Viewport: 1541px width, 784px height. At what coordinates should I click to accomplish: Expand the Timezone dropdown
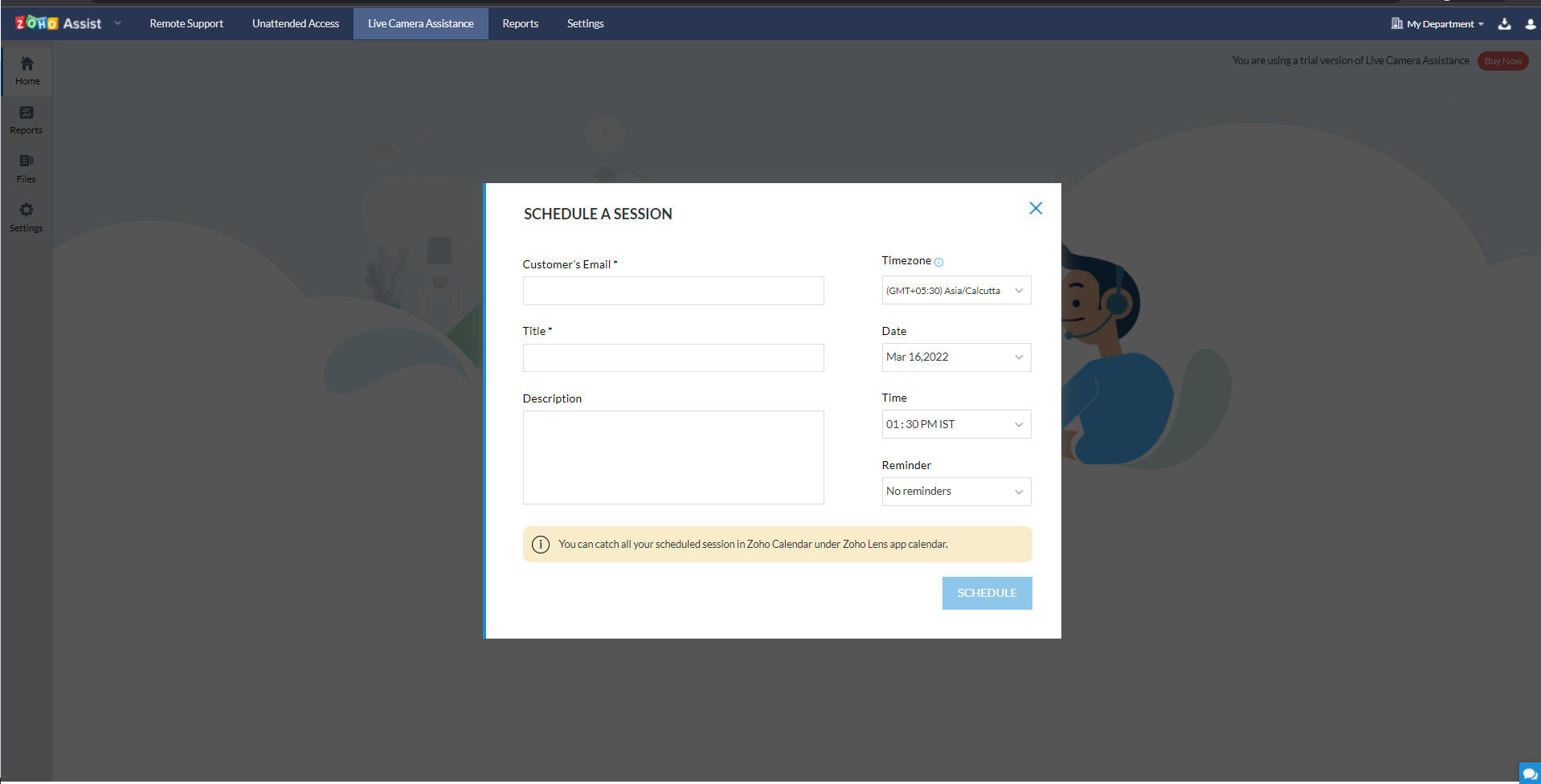pyautogui.click(x=956, y=291)
